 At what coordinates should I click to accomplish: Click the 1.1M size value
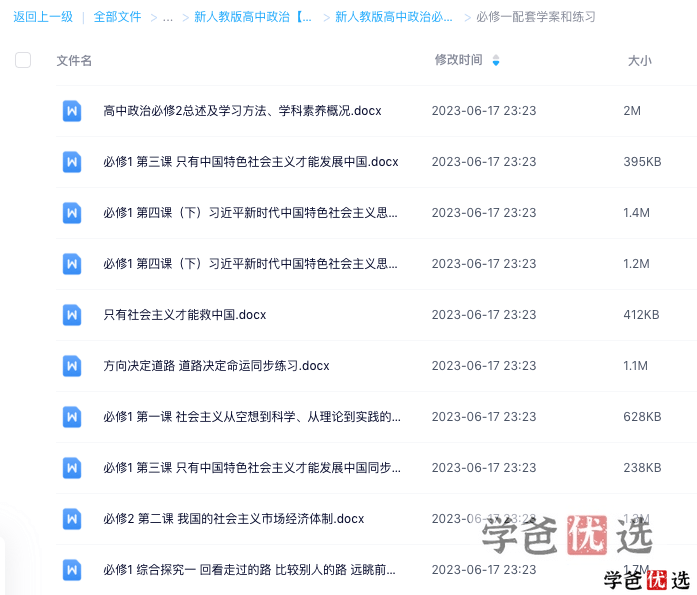click(x=635, y=366)
